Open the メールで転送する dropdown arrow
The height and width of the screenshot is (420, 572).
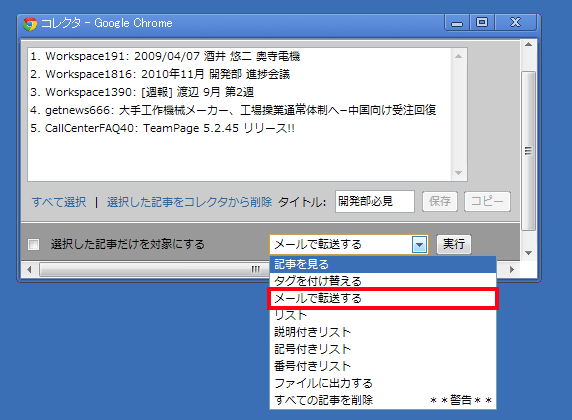(420, 244)
